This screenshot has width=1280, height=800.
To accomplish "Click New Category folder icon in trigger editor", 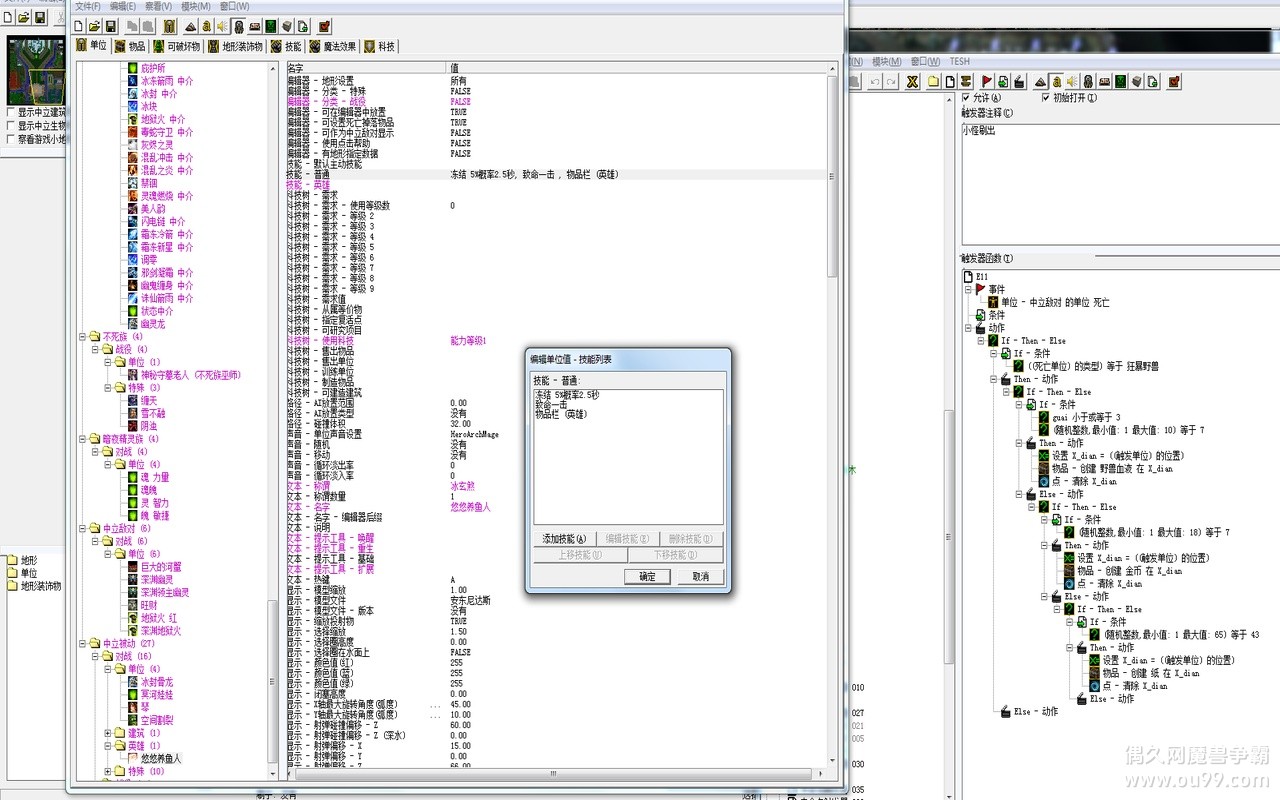I will coord(934,81).
